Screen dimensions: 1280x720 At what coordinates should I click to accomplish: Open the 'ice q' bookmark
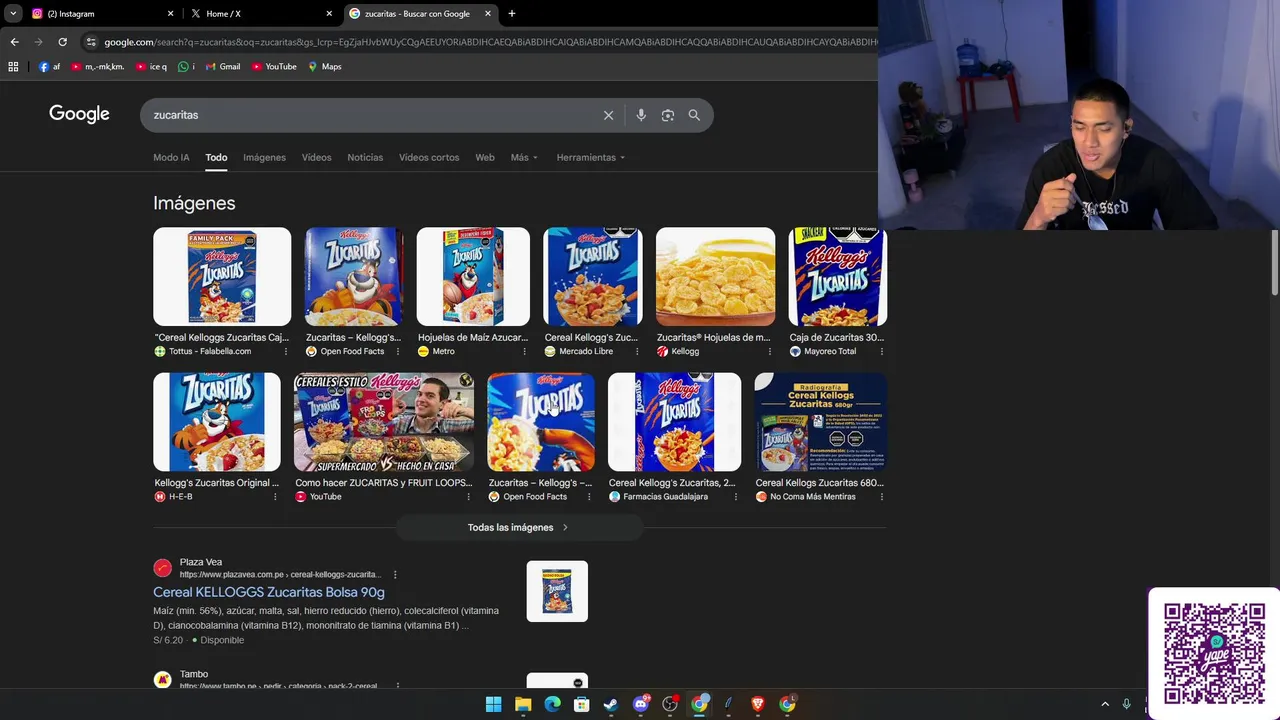[x=151, y=67]
